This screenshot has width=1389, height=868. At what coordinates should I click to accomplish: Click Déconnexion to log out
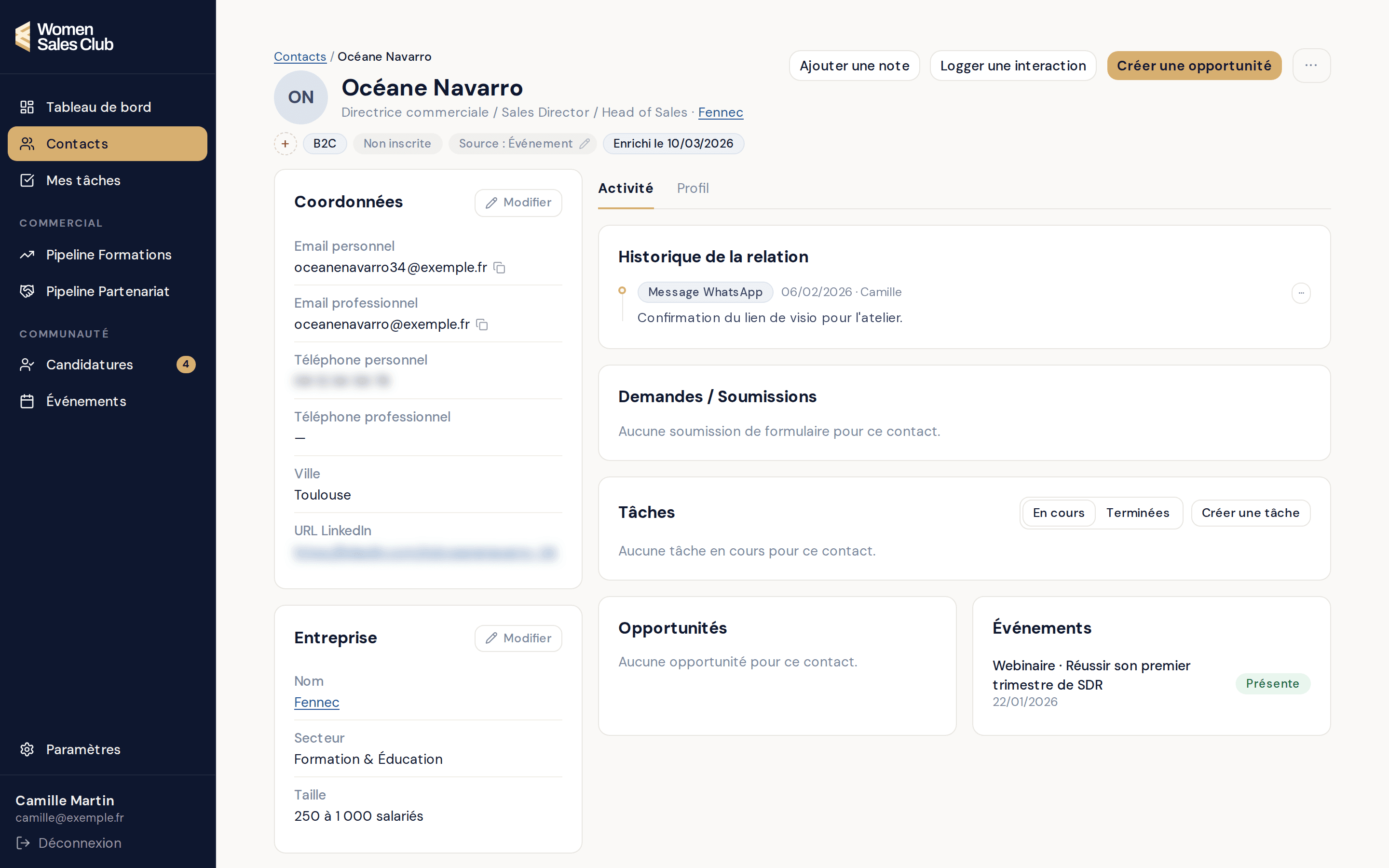click(x=69, y=843)
